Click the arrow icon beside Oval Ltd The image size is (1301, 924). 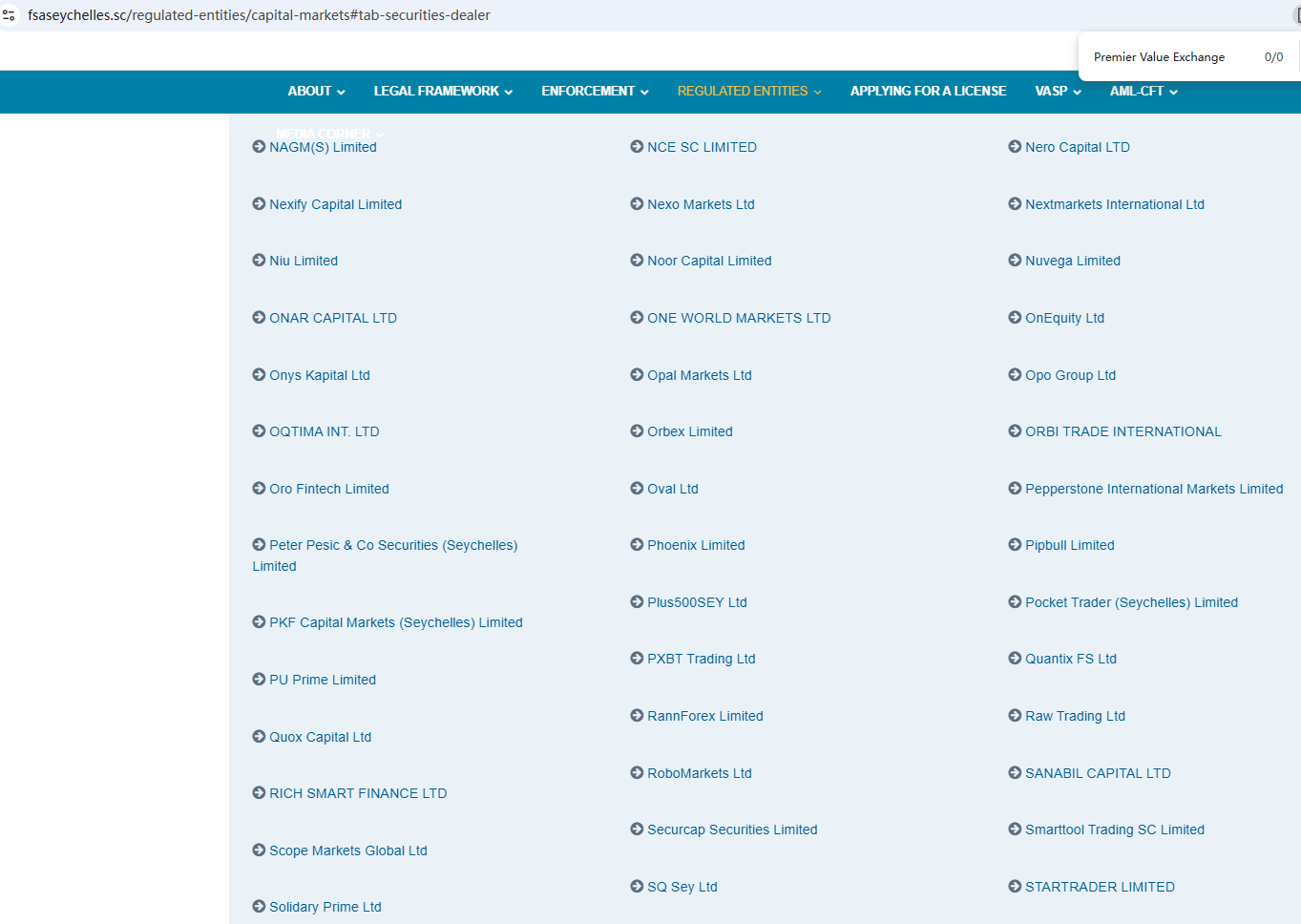pos(637,488)
